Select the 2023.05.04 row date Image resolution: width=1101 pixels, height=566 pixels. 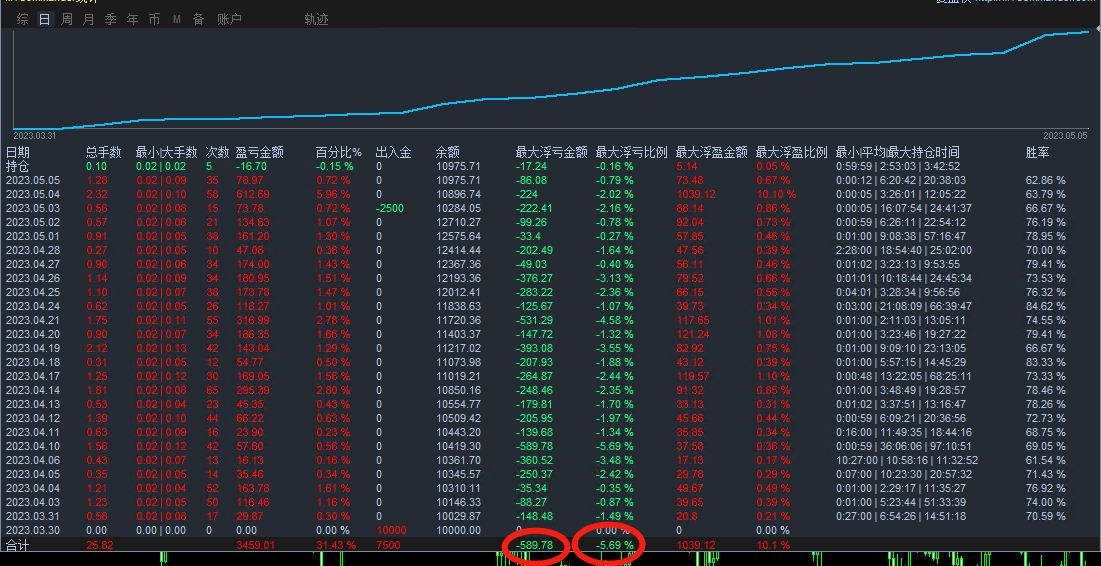click(33, 194)
